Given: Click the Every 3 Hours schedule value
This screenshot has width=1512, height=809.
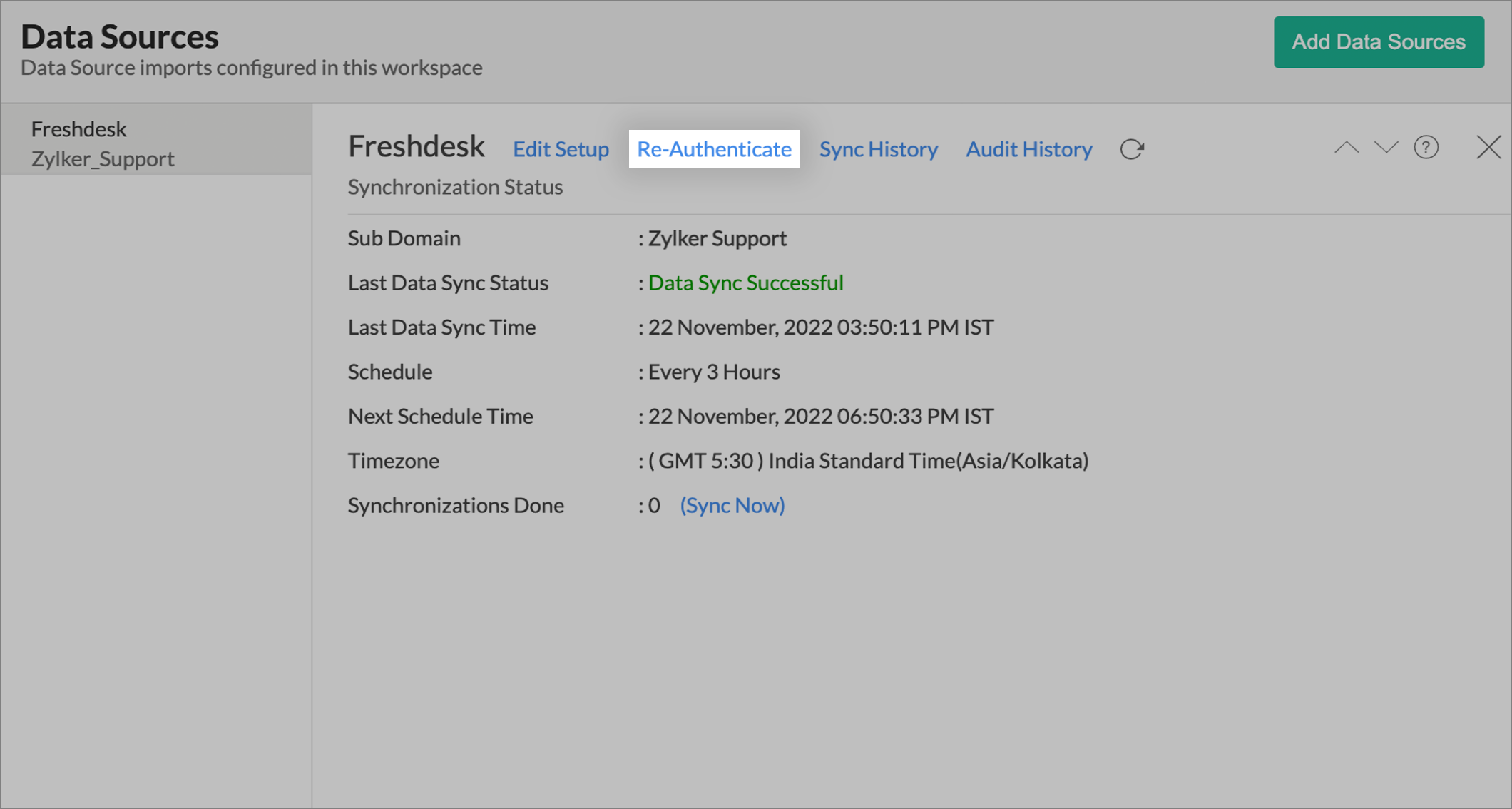Looking at the screenshot, I should 714,372.
